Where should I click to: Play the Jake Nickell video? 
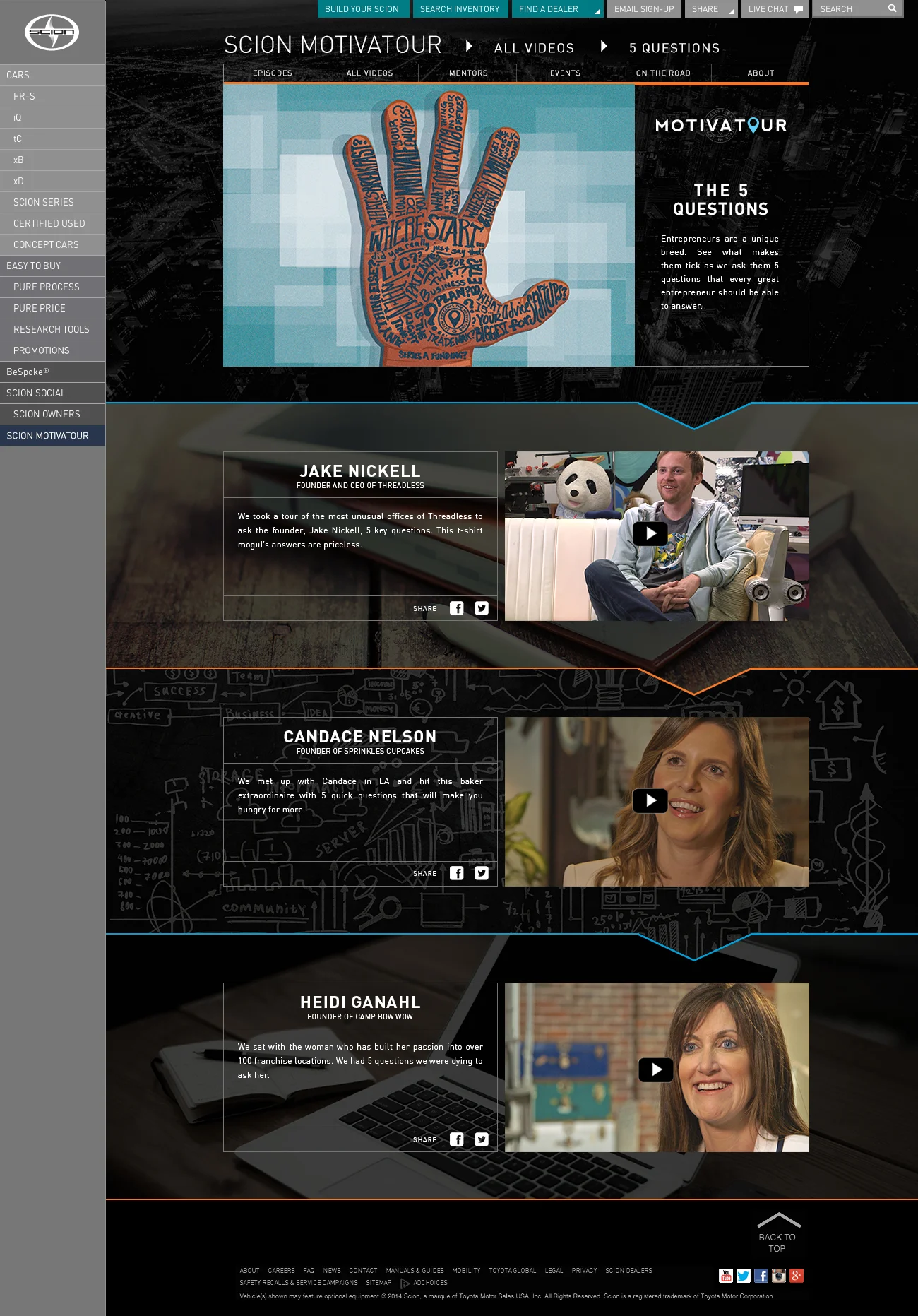coord(650,533)
